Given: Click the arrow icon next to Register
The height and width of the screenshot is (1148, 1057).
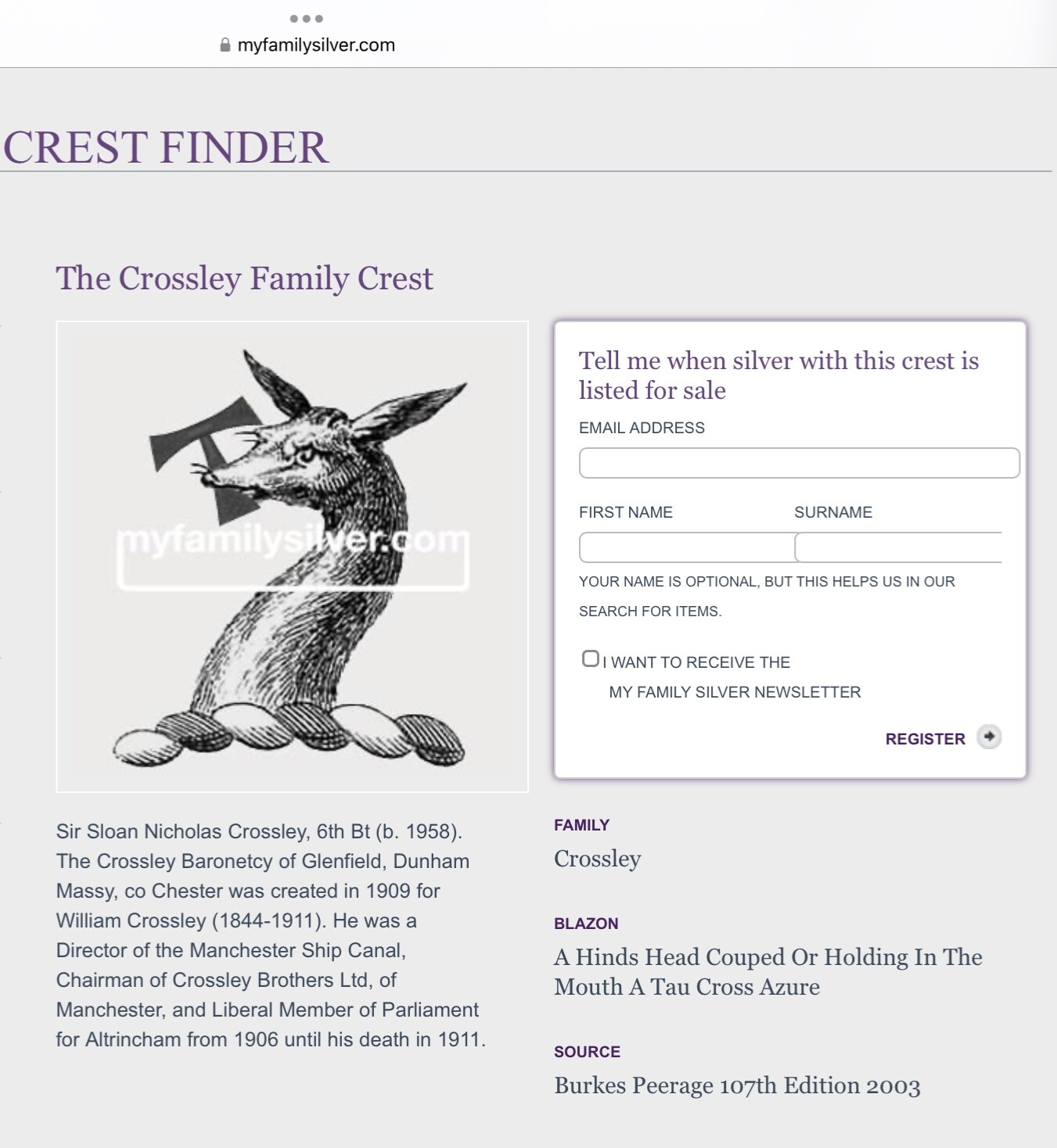Looking at the screenshot, I should pyautogui.click(x=989, y=737).
